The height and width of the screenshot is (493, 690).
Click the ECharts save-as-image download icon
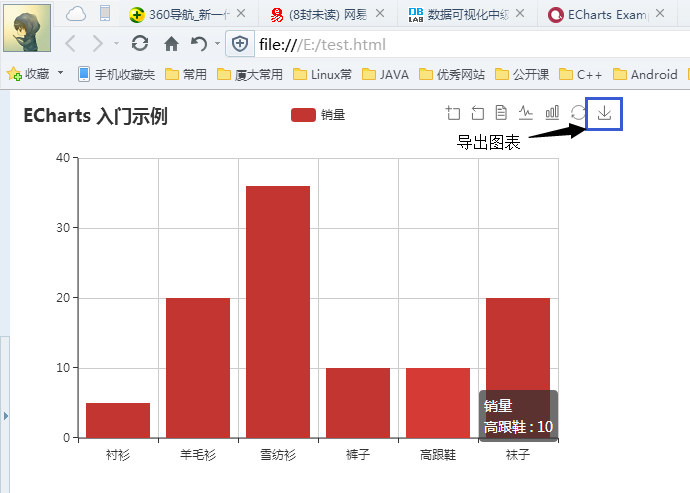click(604, 113)
